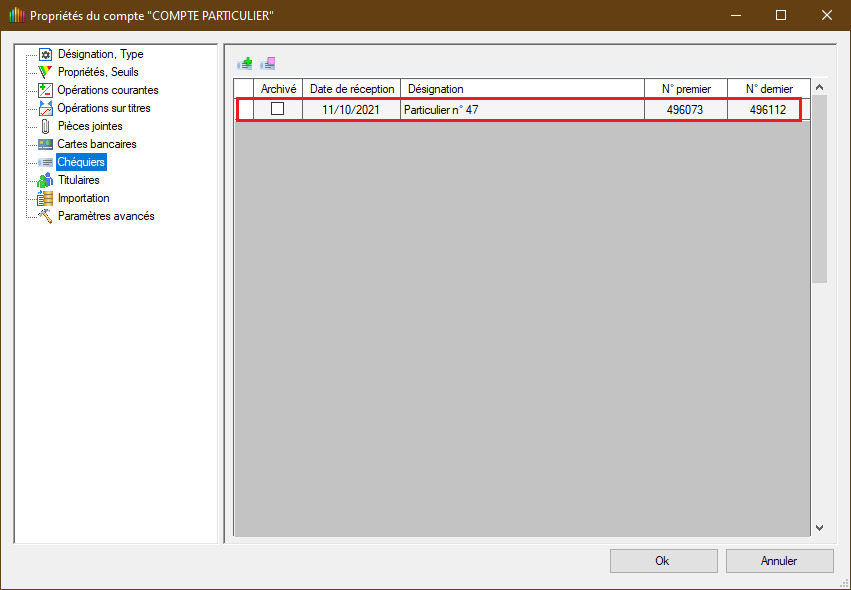Click the delete chequebook toolbar icon
Image resolution: width=851 pixels, height=590 pixels.
[x=268, y=63]
